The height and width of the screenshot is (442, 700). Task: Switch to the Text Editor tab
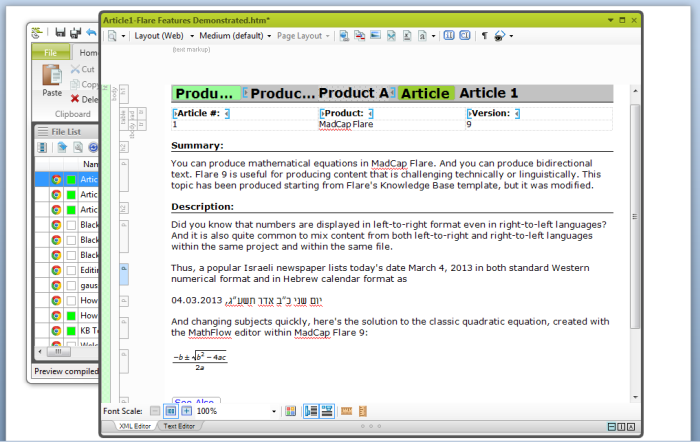point(179,426)
